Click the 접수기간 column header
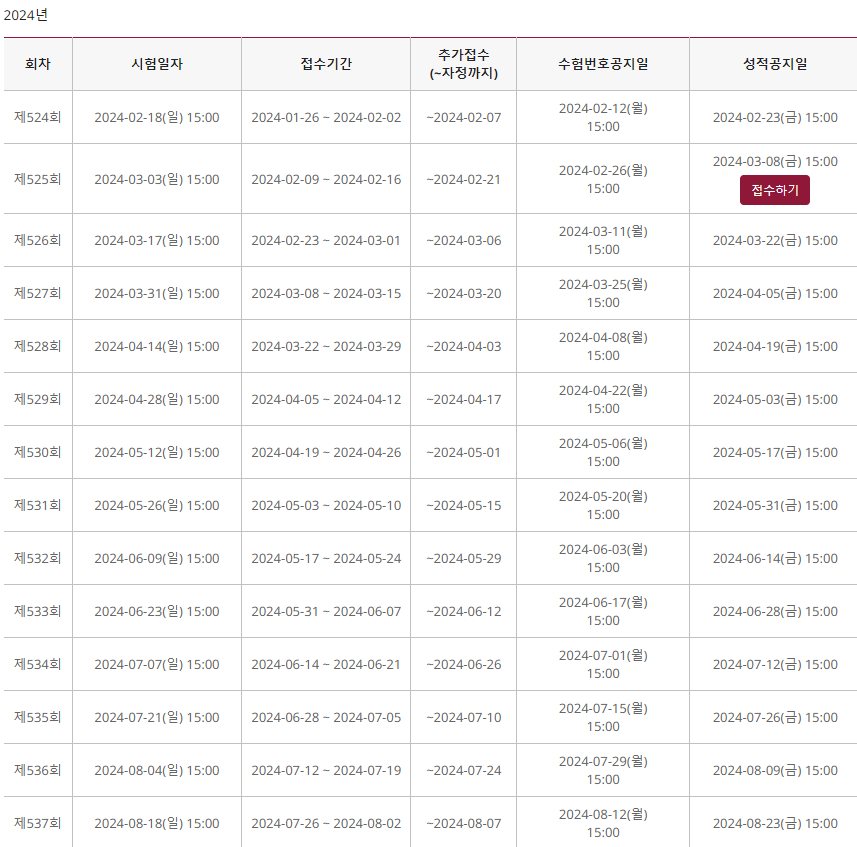The height and width of the screenshot is (847, 857). coord(326,64)
